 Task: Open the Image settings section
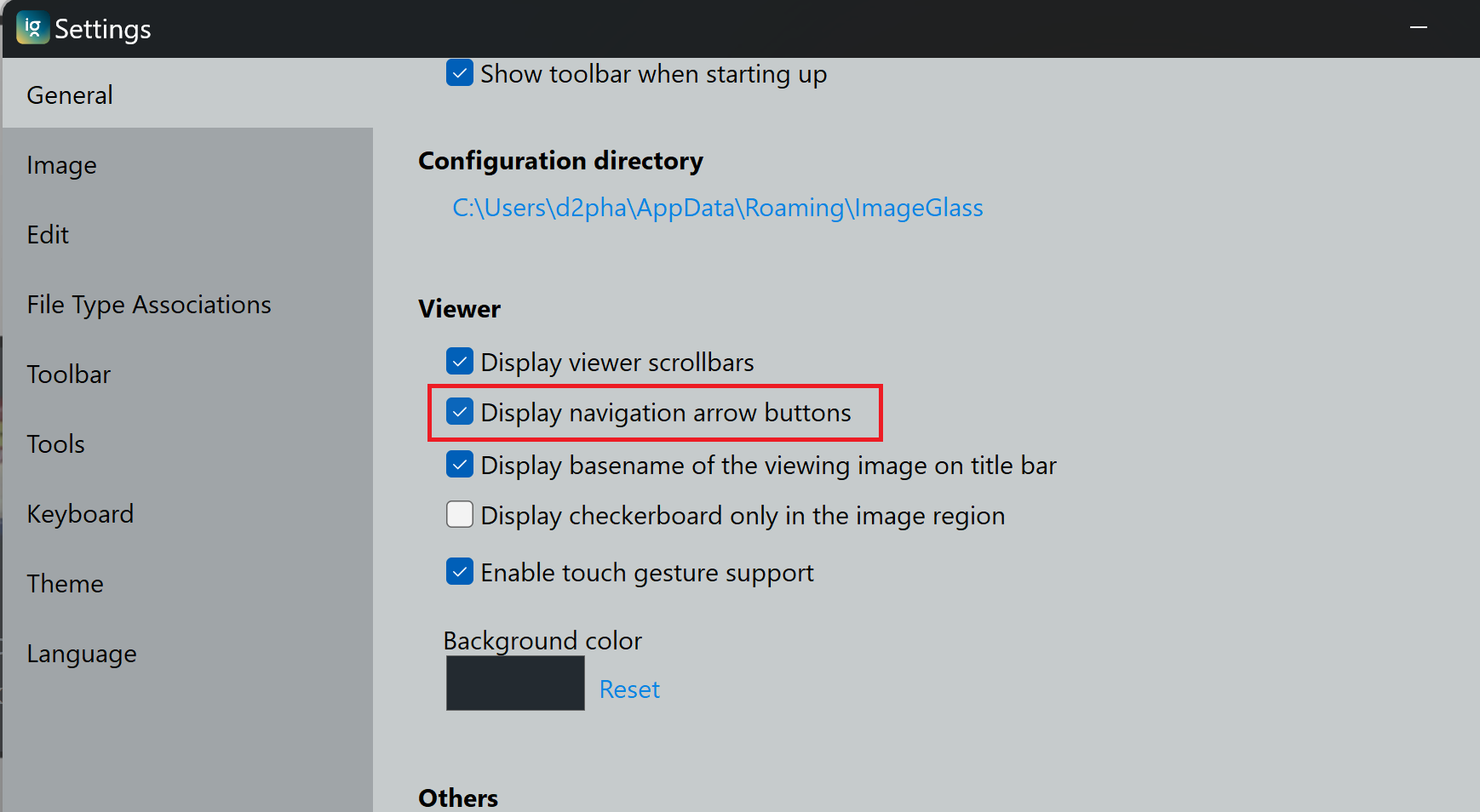pyautogui.click(x=61, y=165)
